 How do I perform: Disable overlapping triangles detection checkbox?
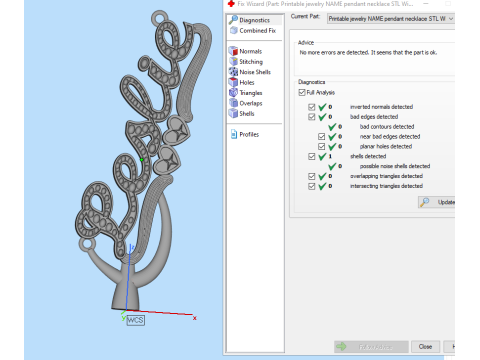point(312,176)
